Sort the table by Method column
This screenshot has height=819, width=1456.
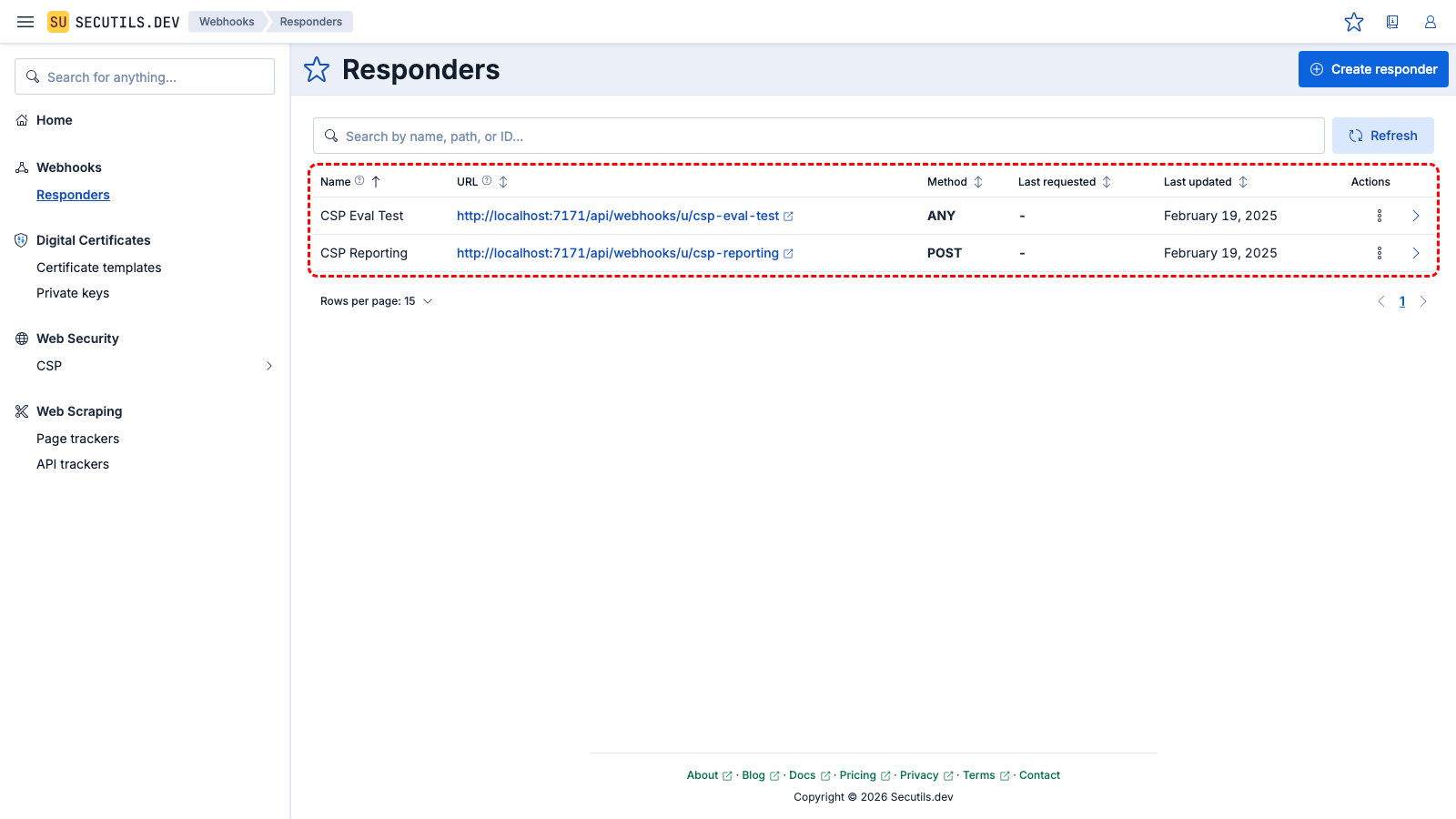click(978, 182)
